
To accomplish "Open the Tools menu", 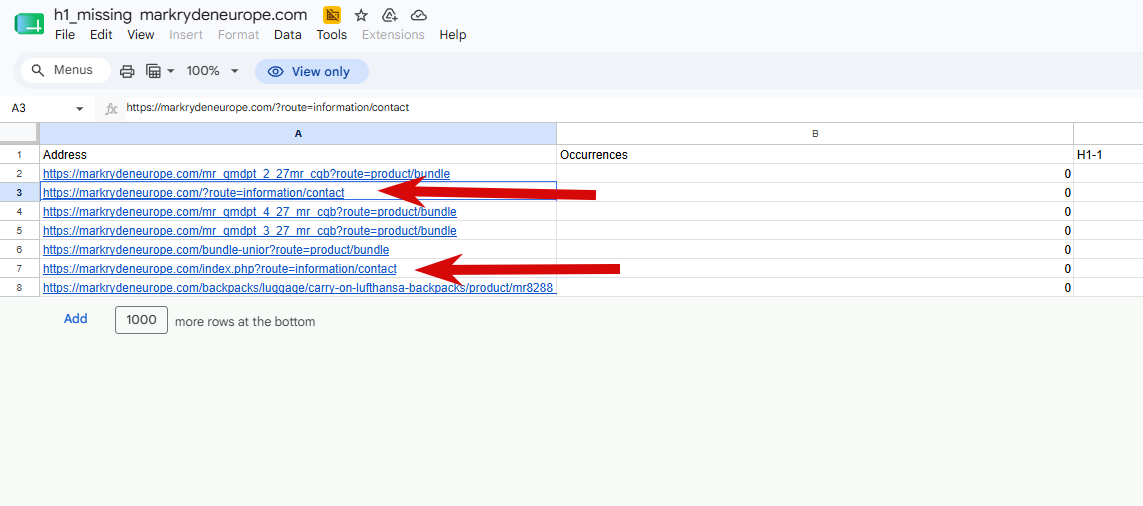I will 332,35.
